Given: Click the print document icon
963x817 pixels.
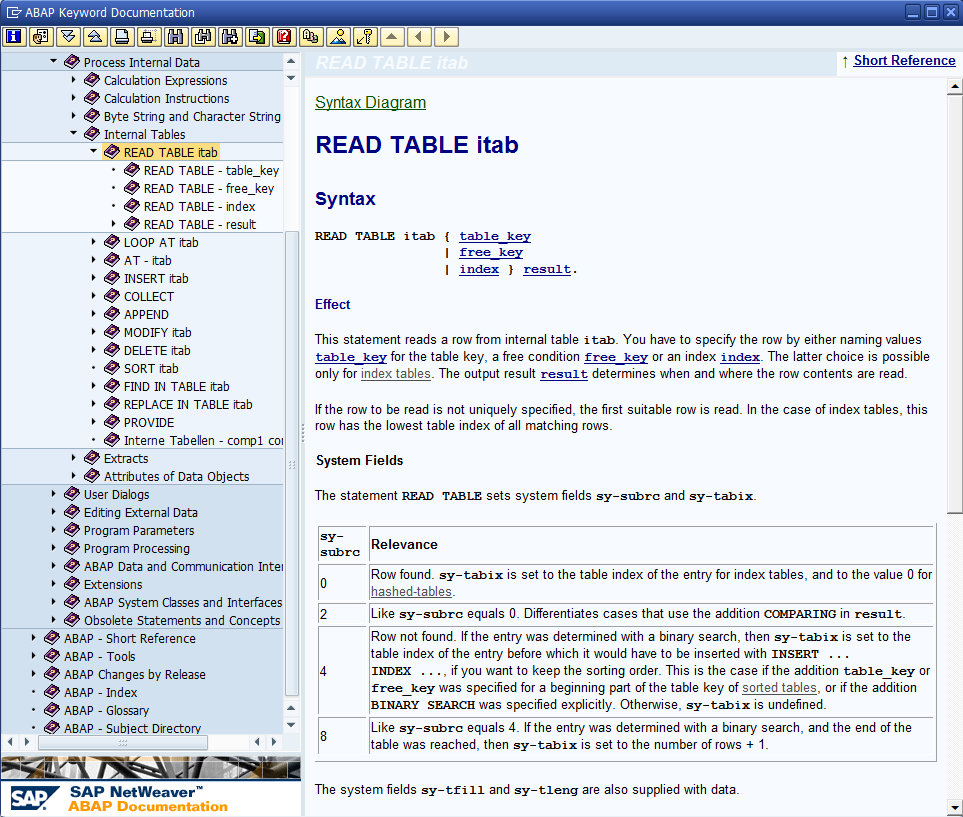Looking at the screenshot, I should coord(122,37).
